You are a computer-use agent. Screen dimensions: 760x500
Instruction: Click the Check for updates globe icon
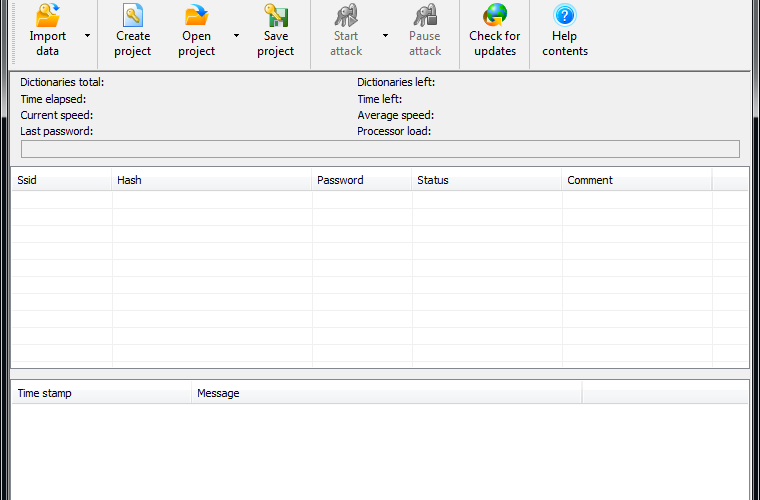click(495, 15)
